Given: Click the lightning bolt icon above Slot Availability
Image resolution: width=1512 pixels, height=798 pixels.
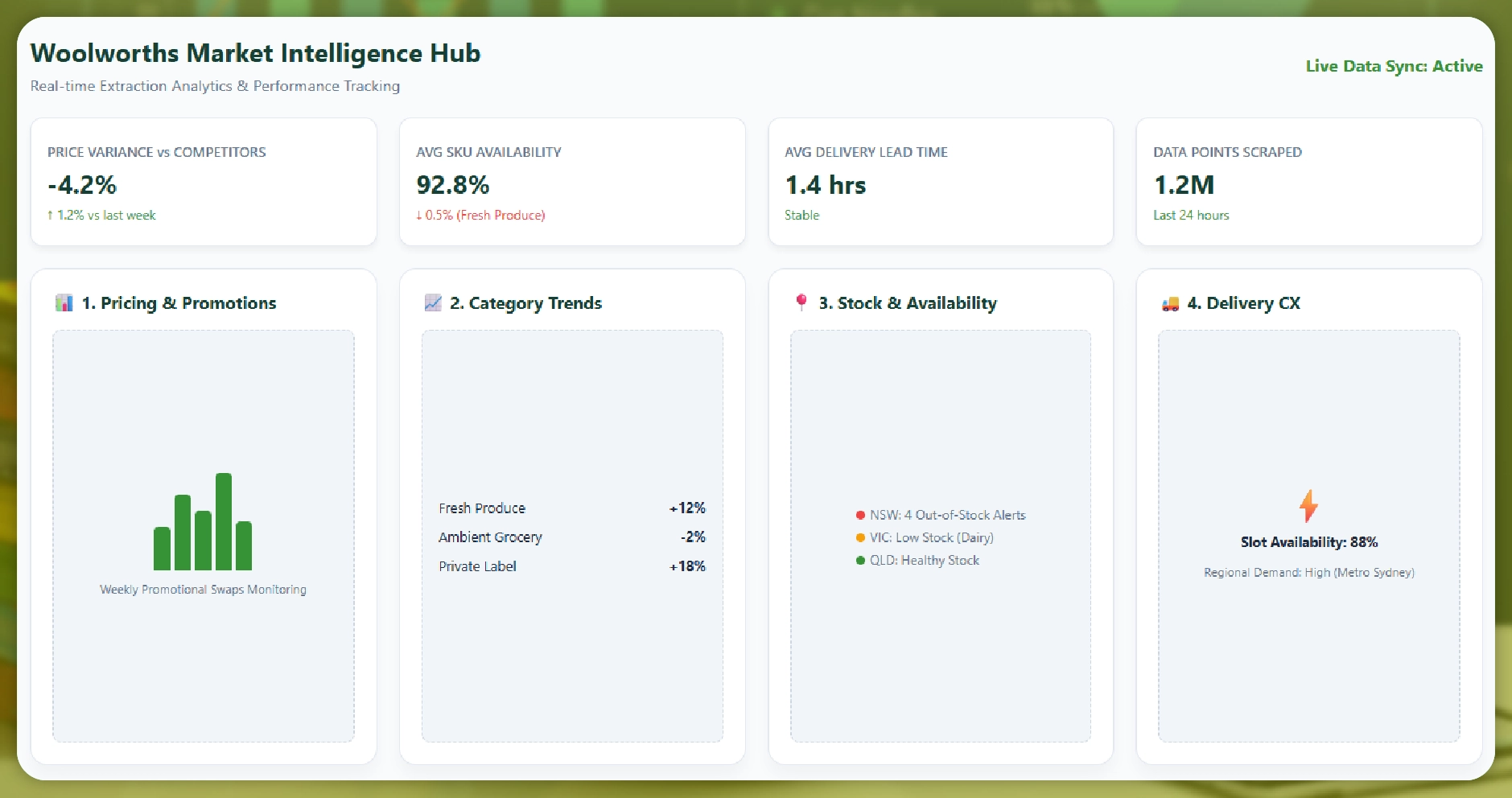Looking at the screenshot, I should pos(1308,506).
